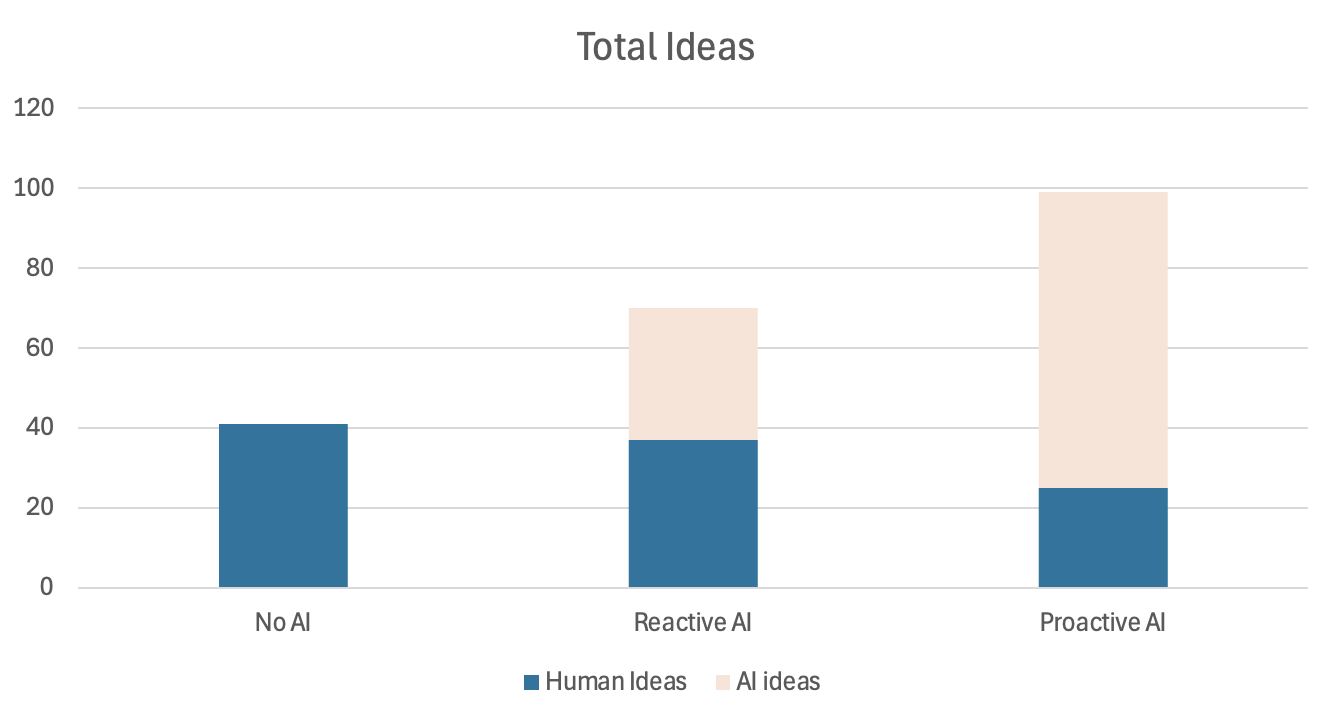Click the 20 value on vertical axis
1334x722 pixels.
(40, 508)
